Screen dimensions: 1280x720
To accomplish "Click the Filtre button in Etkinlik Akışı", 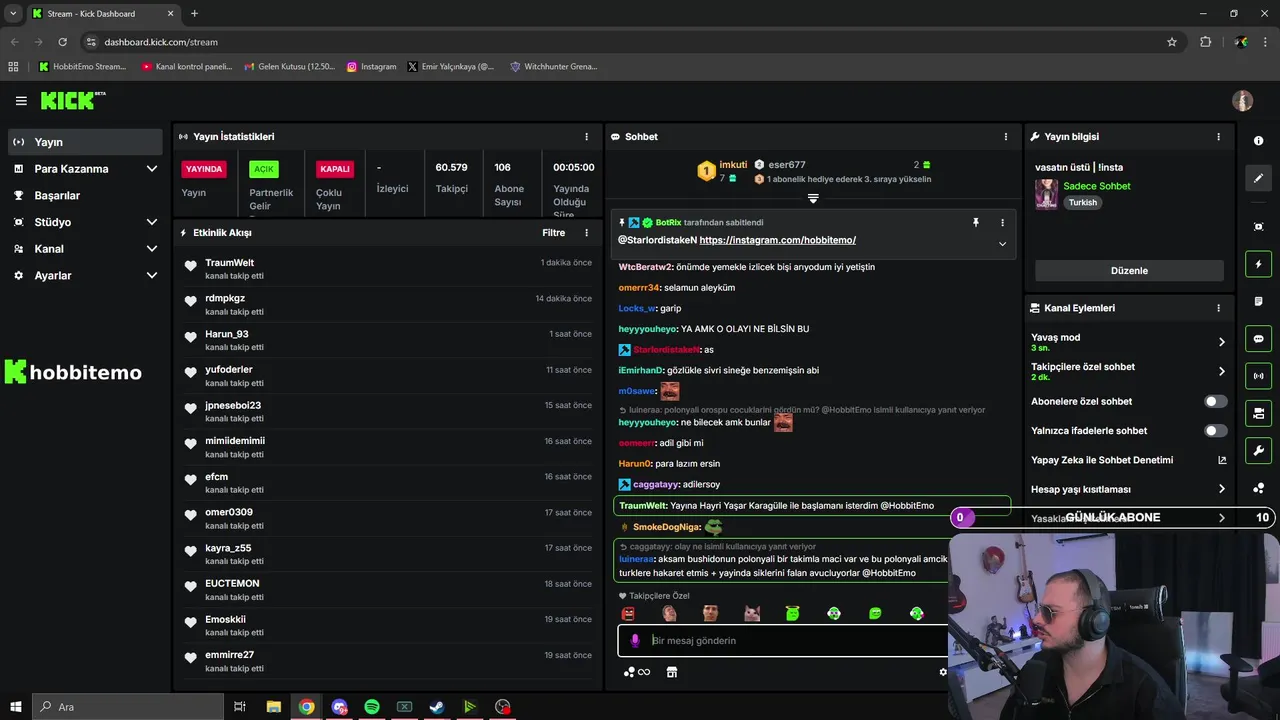I will pos(553,233).
